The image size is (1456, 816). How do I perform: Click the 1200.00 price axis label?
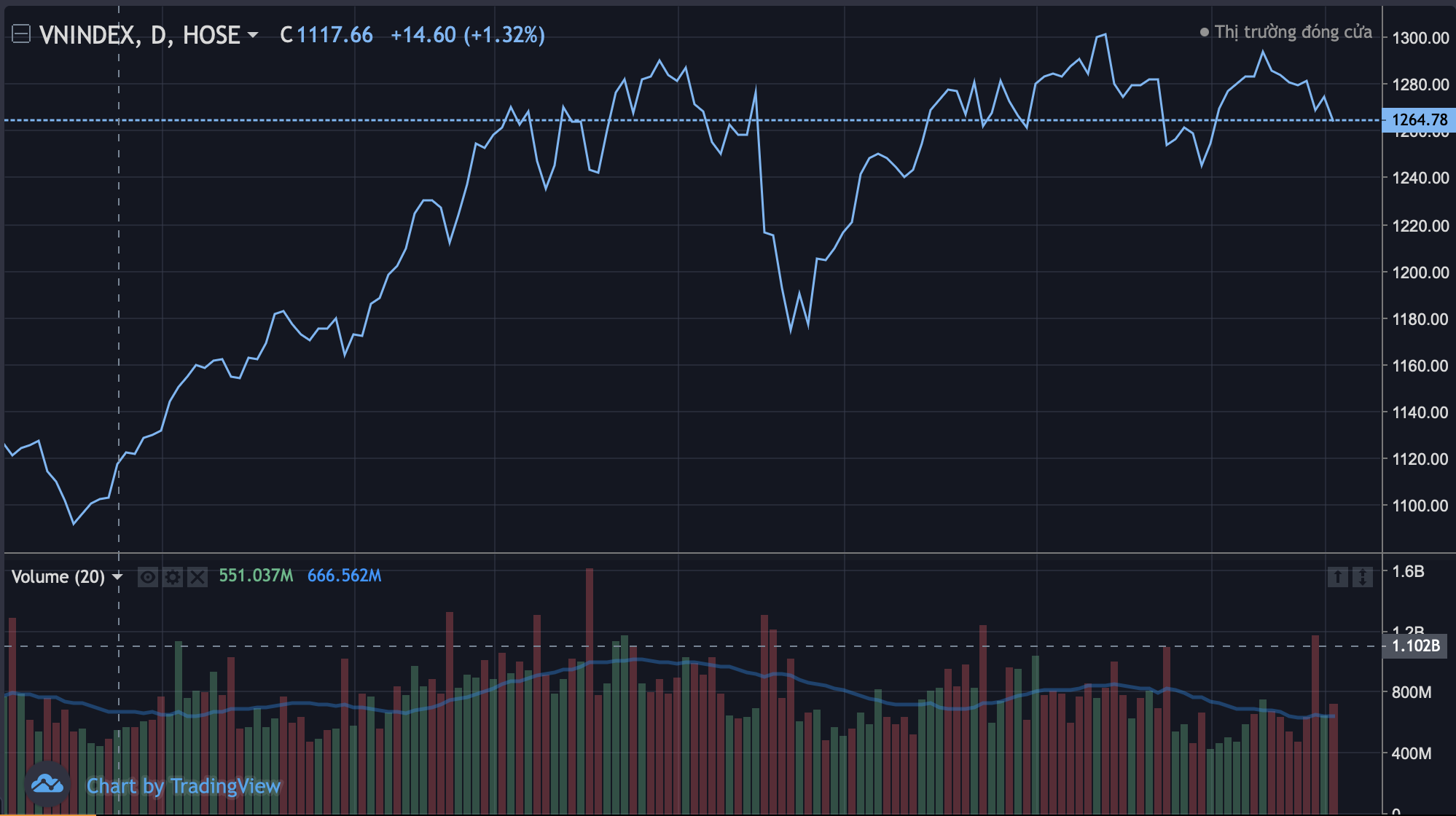[1420, 272]
